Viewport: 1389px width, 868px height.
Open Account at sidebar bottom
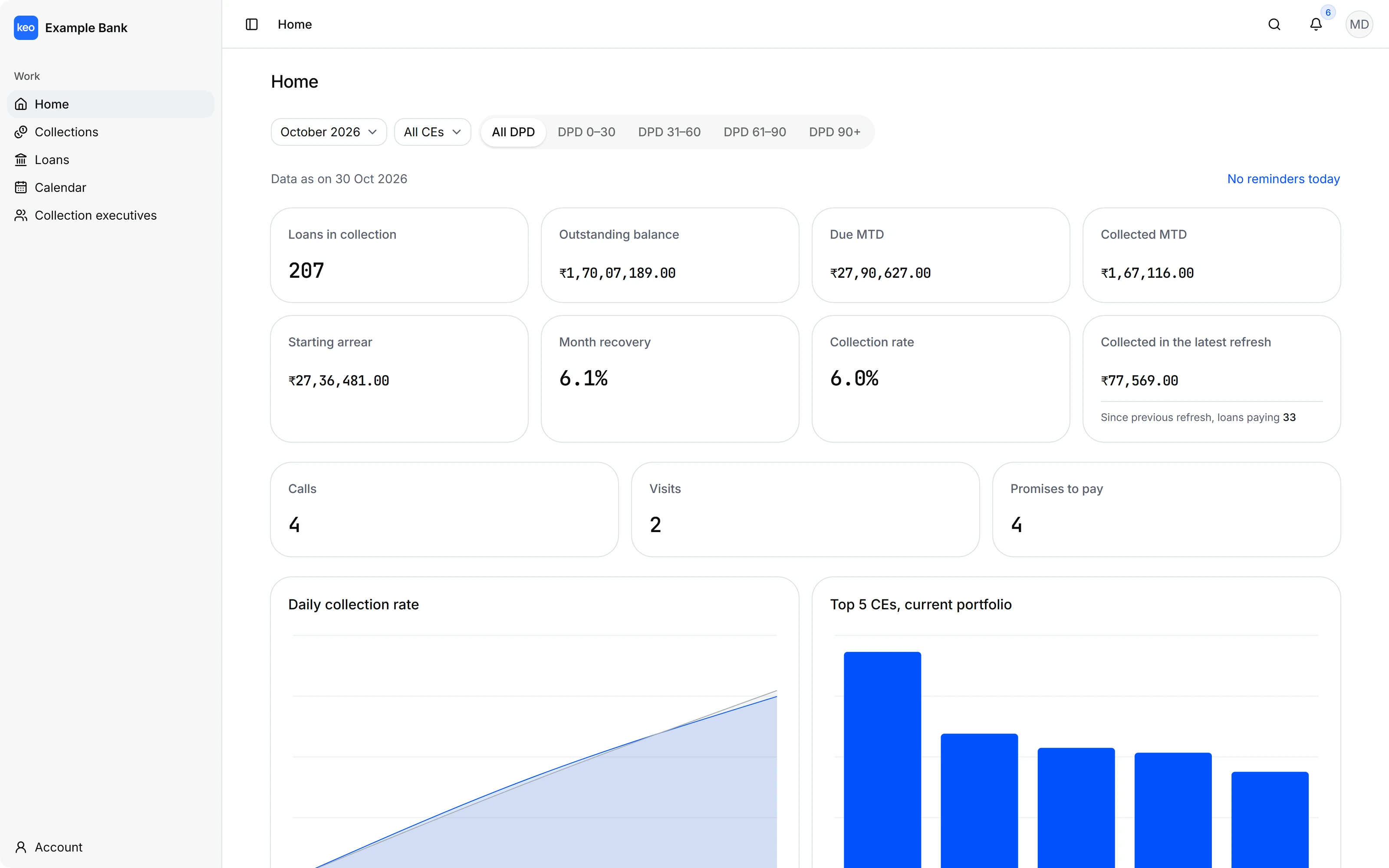[110, 847]
